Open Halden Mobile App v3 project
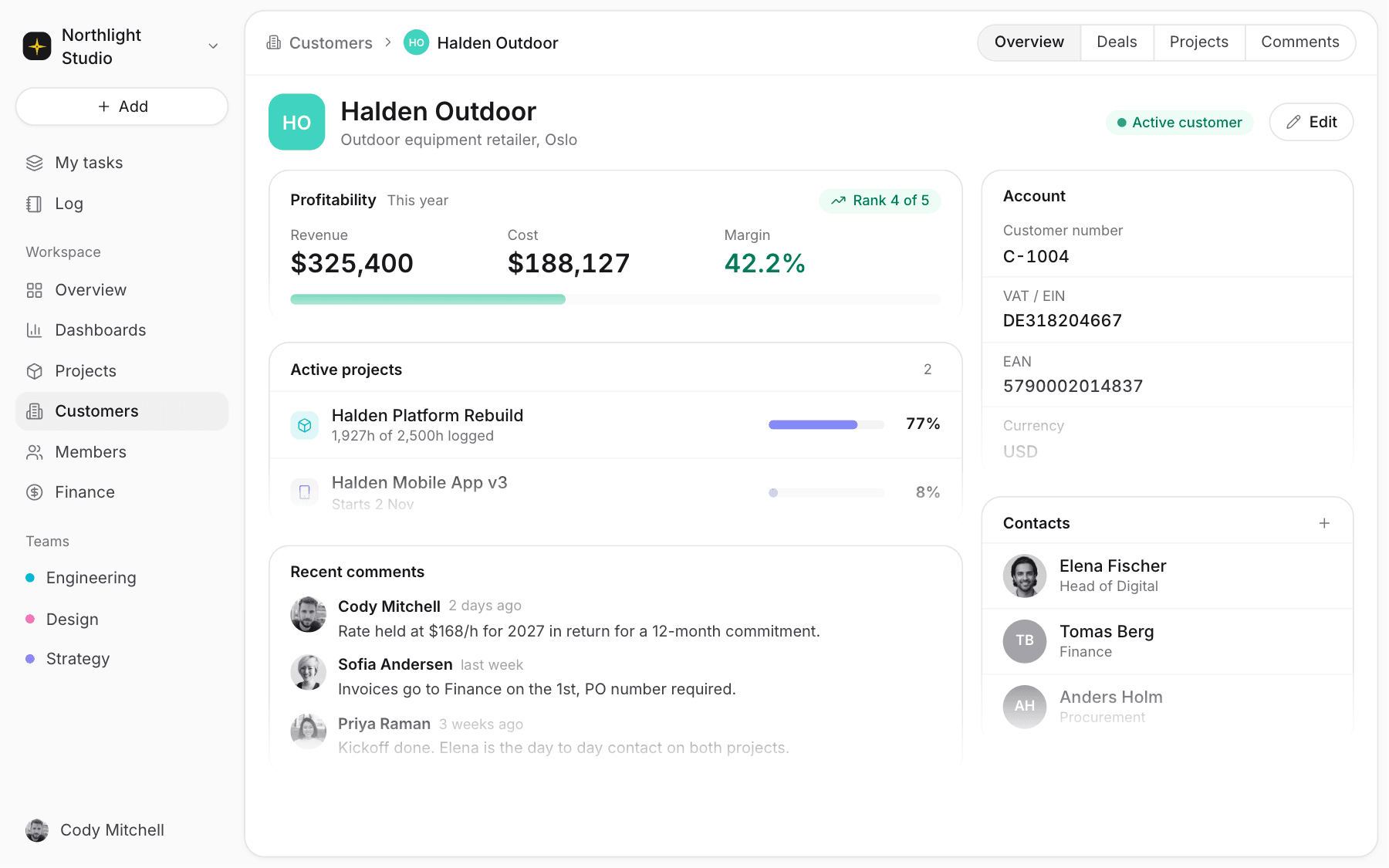 (615, 492)
